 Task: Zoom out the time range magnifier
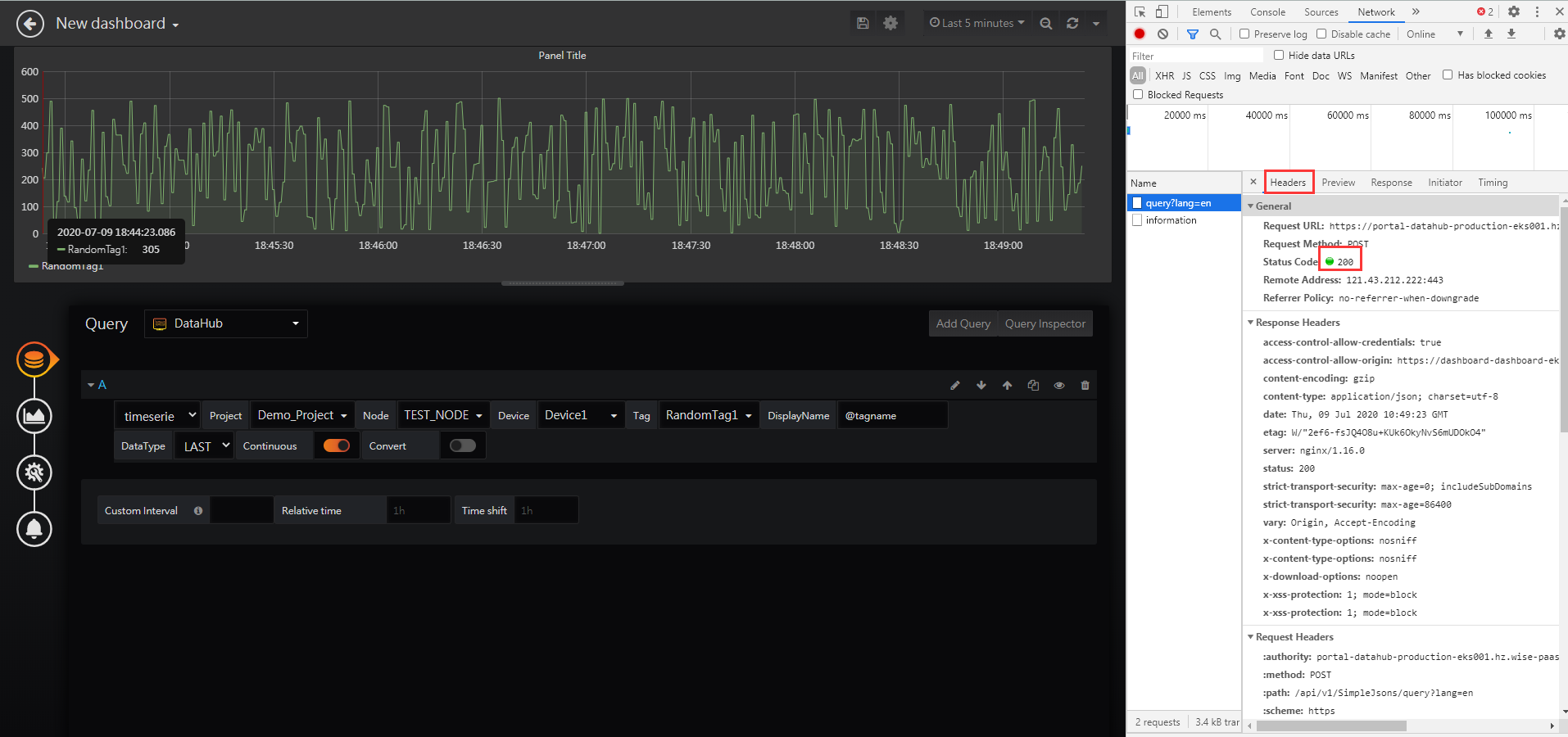point(1046,23)
